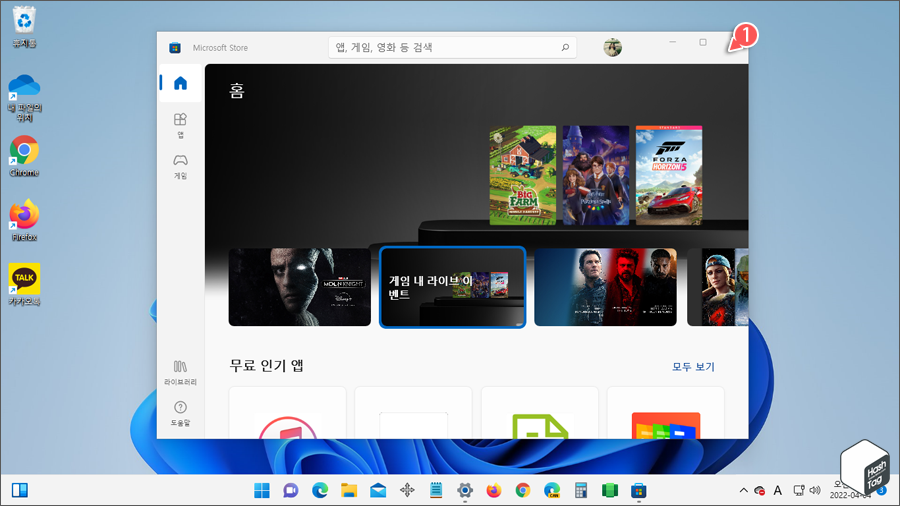
Task: Click the OneDrive sync error tray icon
Action: (x=760, y=491)
